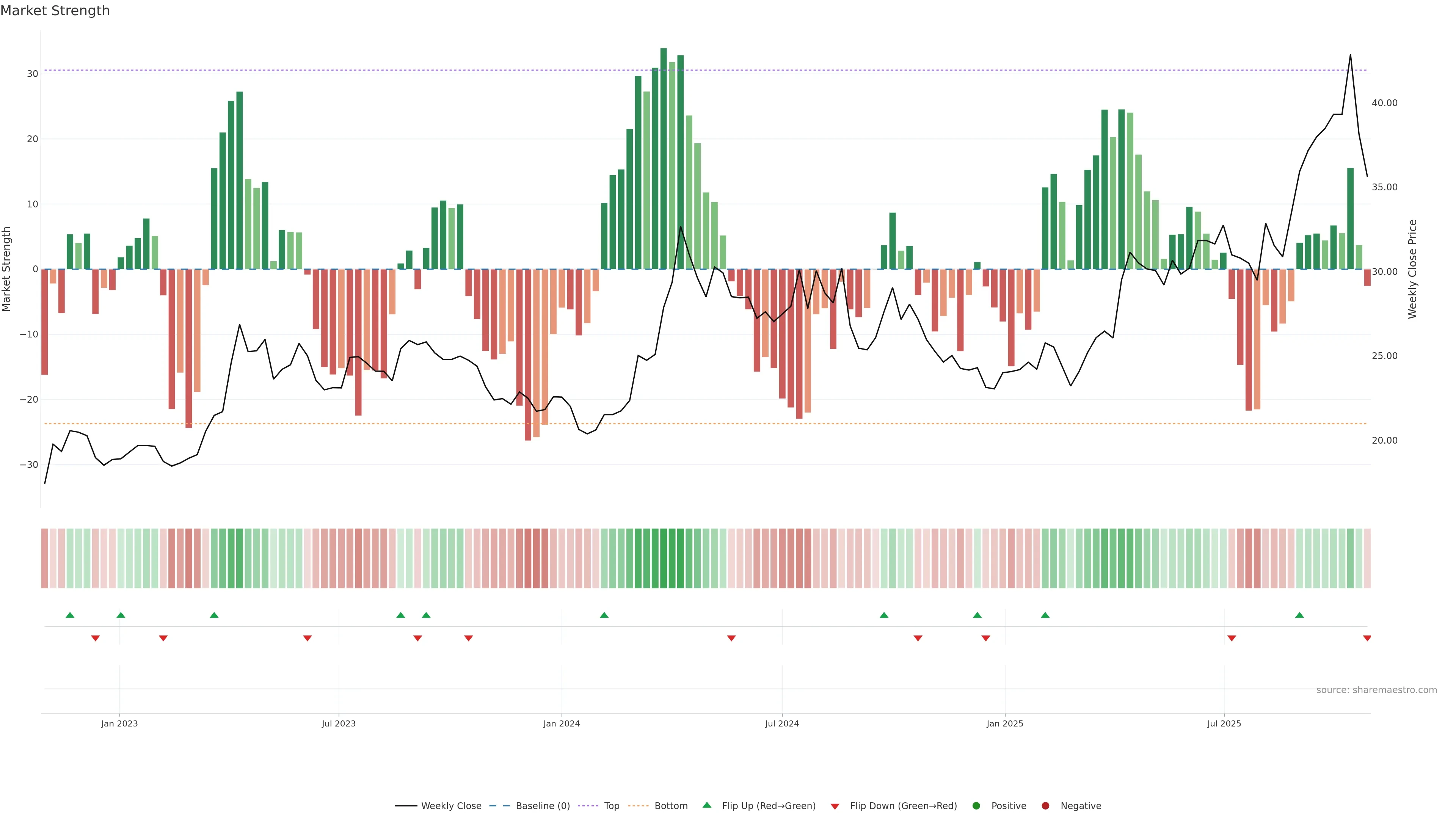Click the Weekly Close Price axis title
The height and width of the screenshot is (819, 1456).
[x=1412, y=269]
